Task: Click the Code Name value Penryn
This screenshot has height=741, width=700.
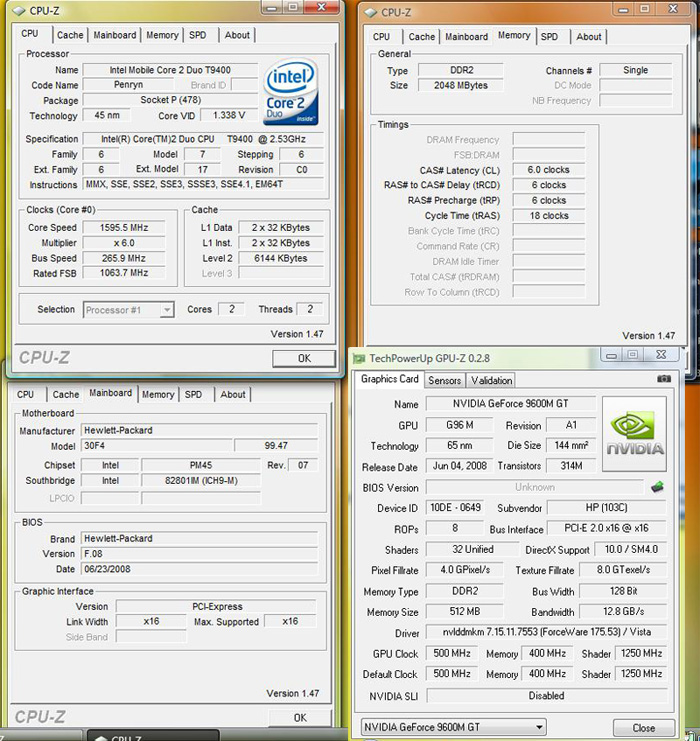Action: pos(128,85)
